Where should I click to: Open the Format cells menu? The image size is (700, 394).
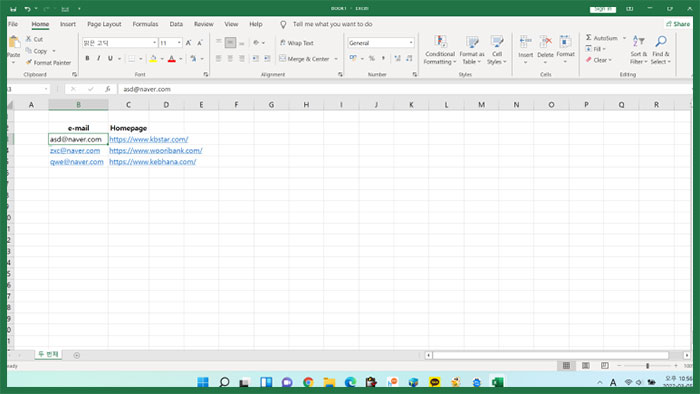(565, 49)
